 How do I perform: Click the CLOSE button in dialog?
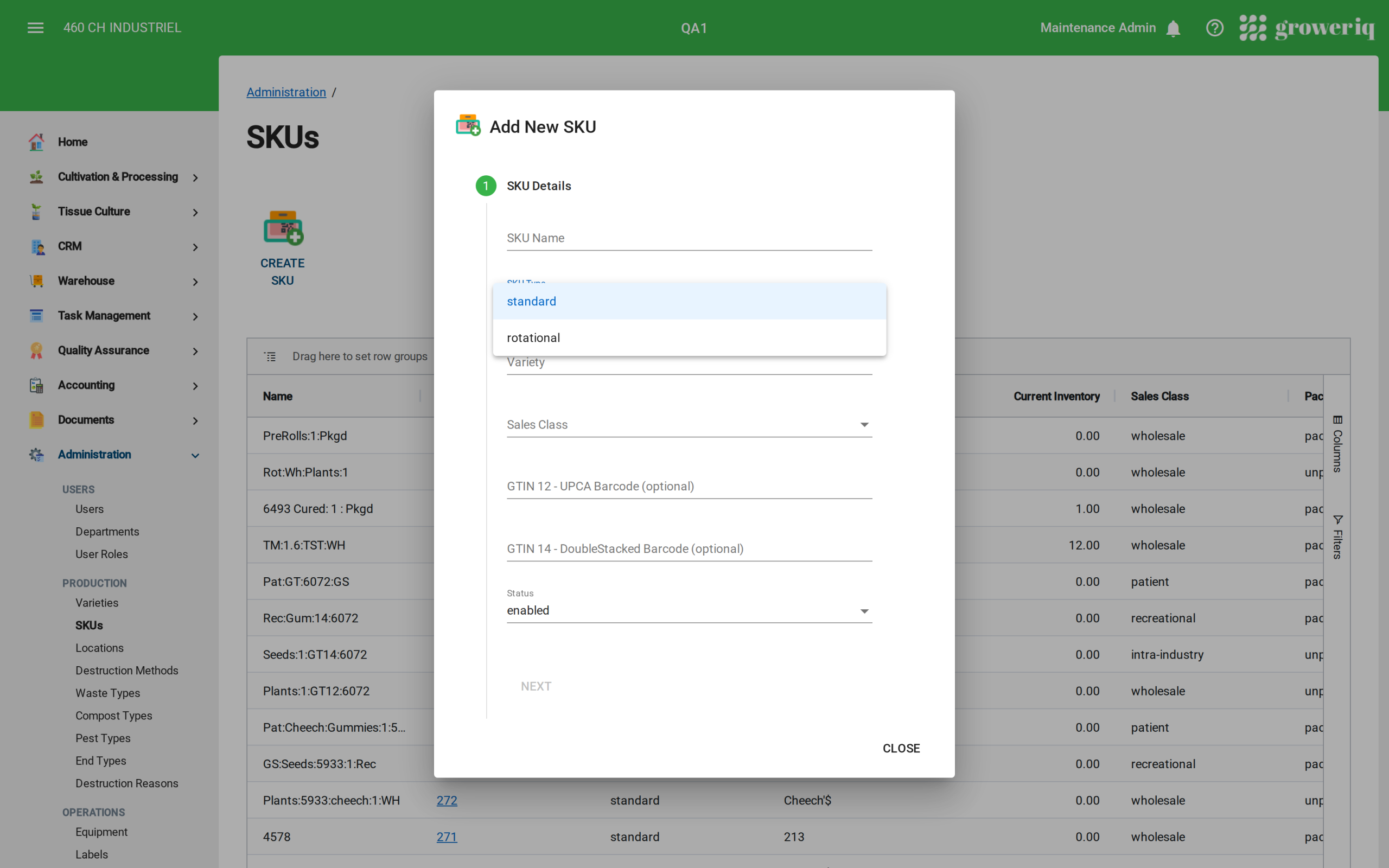(901, 749)
